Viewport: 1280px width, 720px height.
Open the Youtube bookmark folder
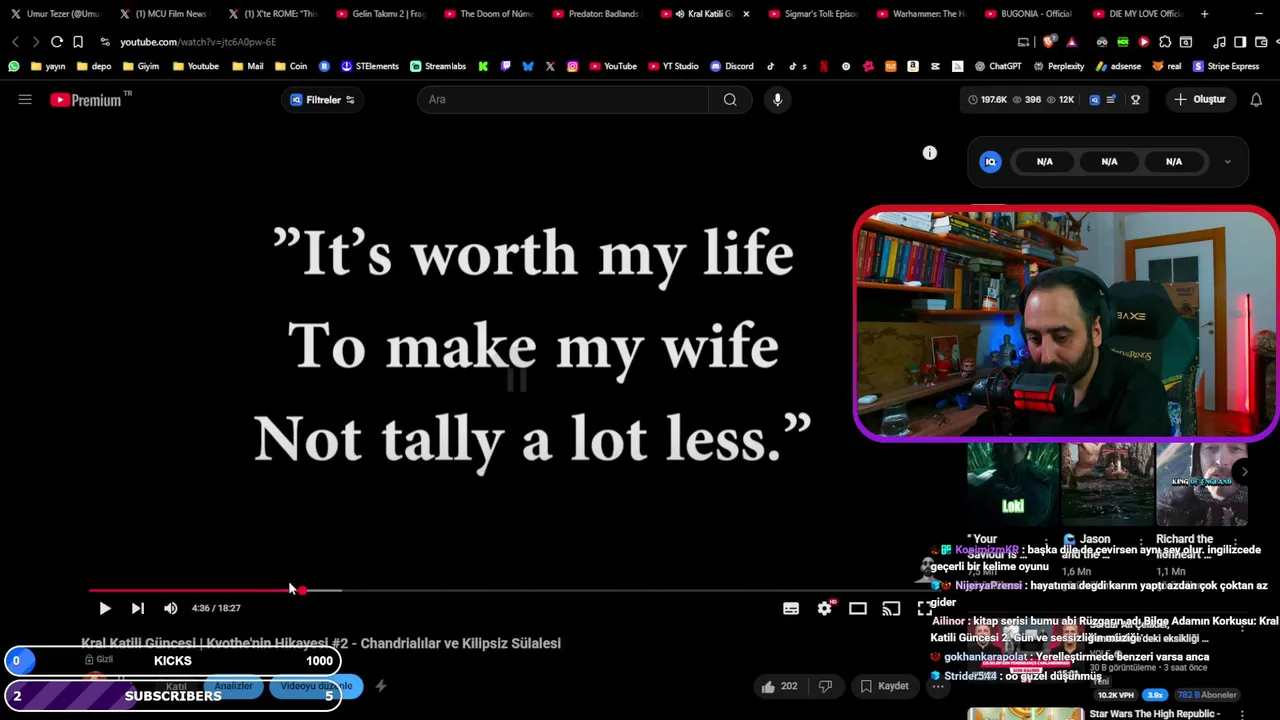tap(195, 66)
